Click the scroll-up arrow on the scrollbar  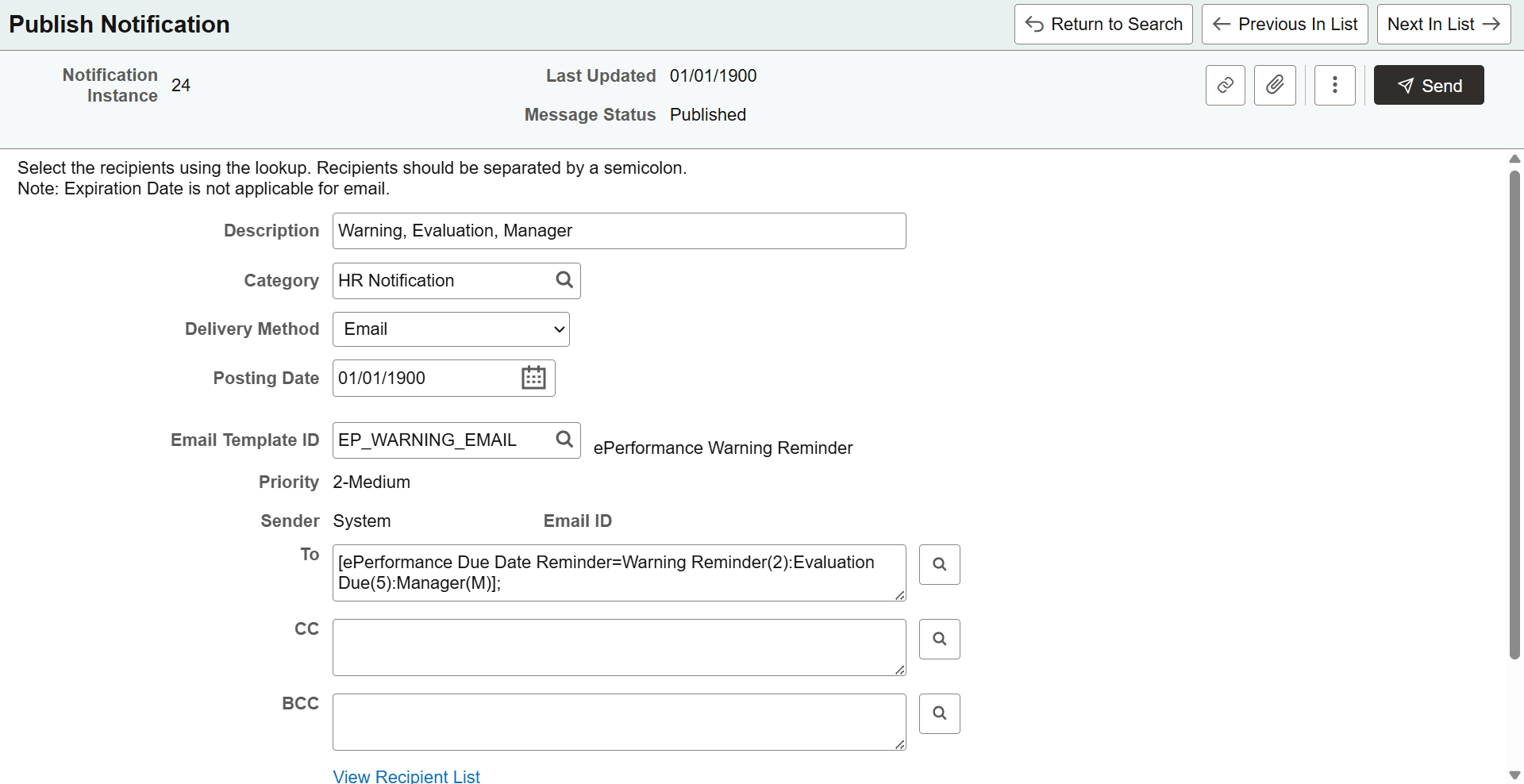coord(1514,159)
